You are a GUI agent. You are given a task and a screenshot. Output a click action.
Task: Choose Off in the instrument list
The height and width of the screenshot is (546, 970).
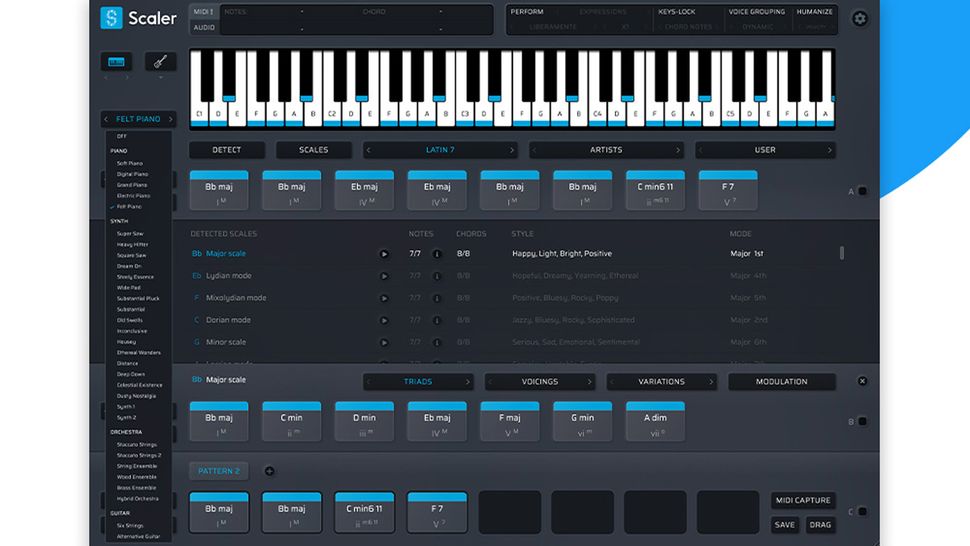click(x=122, y=137)
